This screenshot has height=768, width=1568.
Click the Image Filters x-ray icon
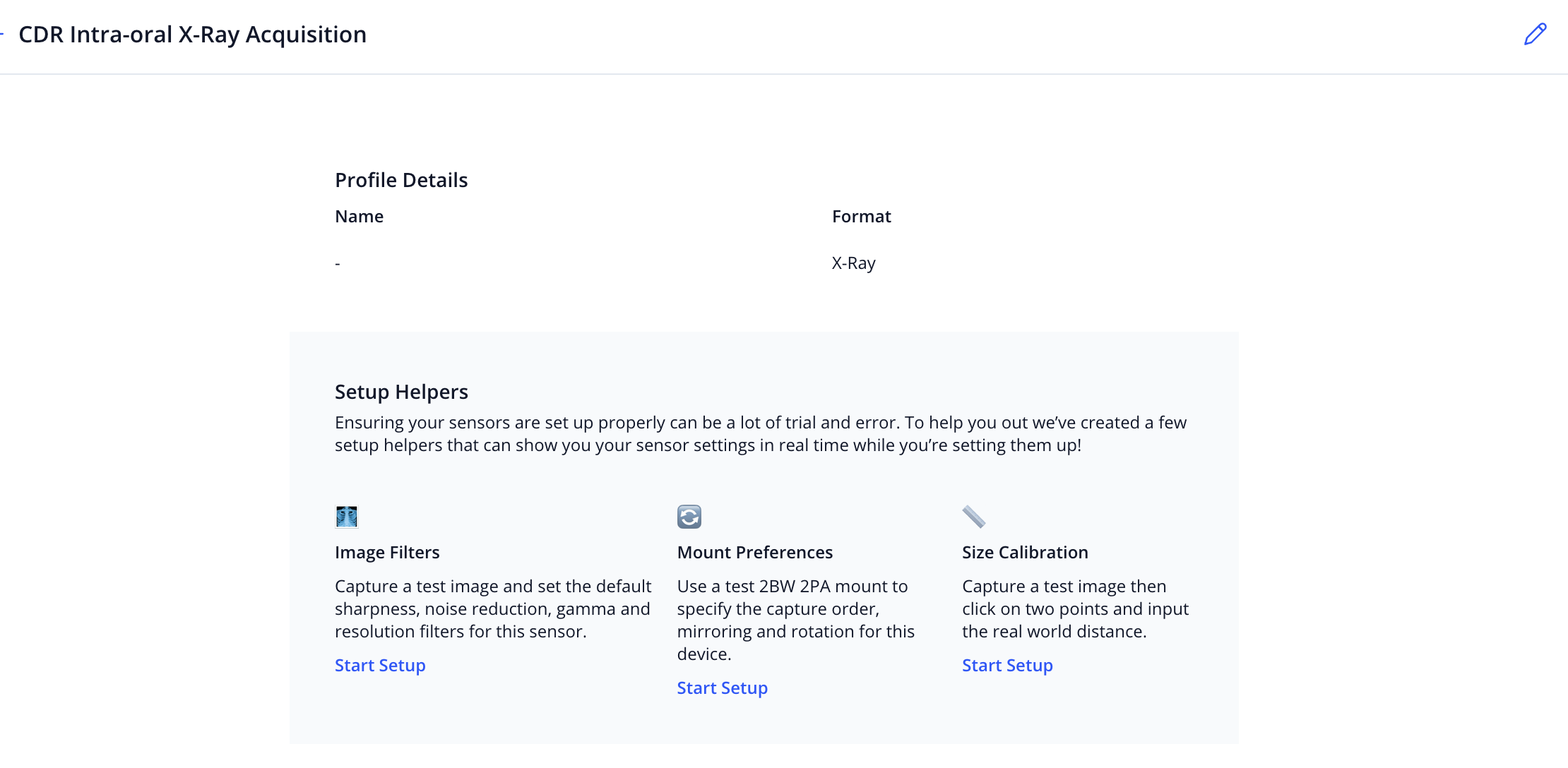tap(347, 517)
